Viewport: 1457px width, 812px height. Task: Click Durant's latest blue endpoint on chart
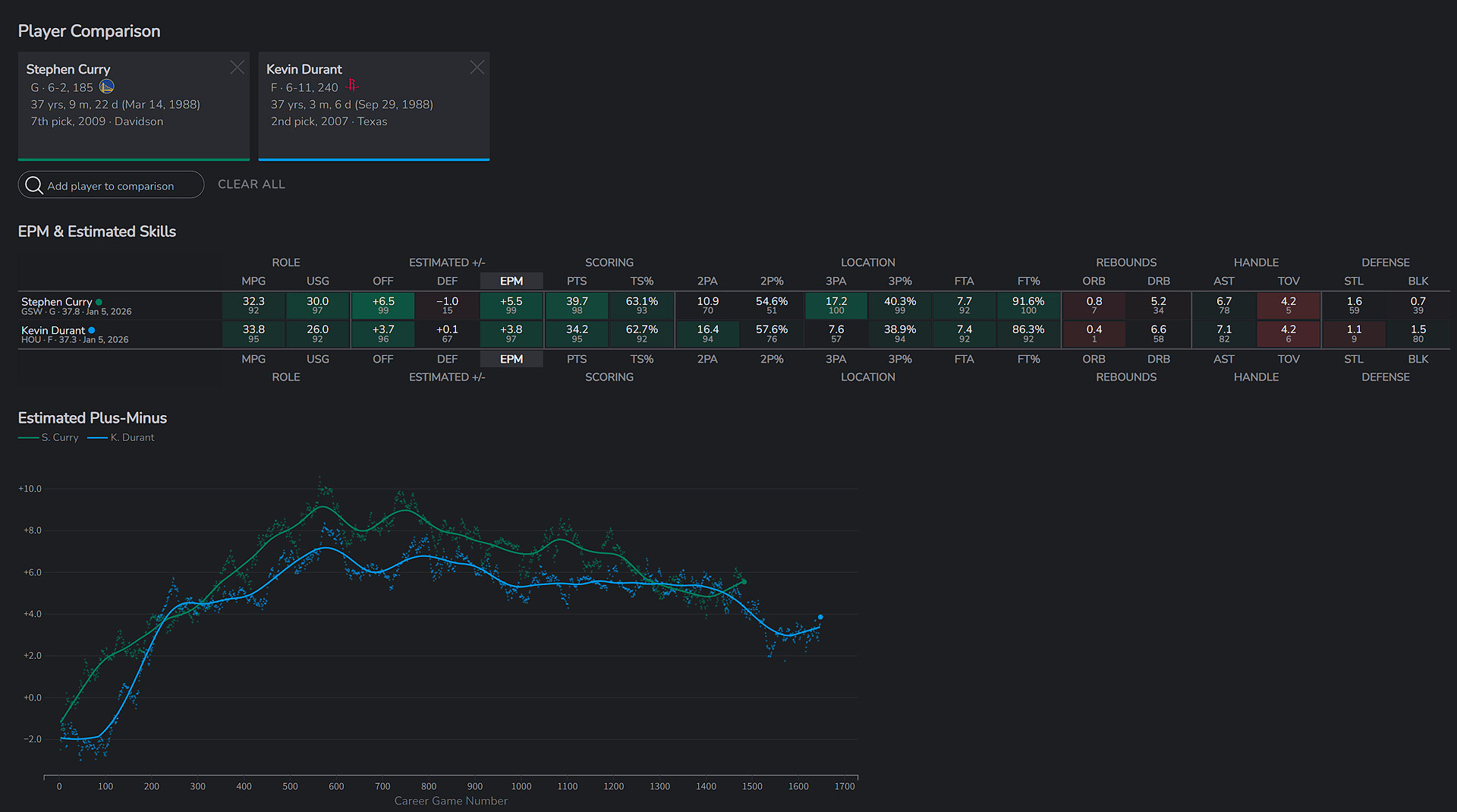click(820, 617)
